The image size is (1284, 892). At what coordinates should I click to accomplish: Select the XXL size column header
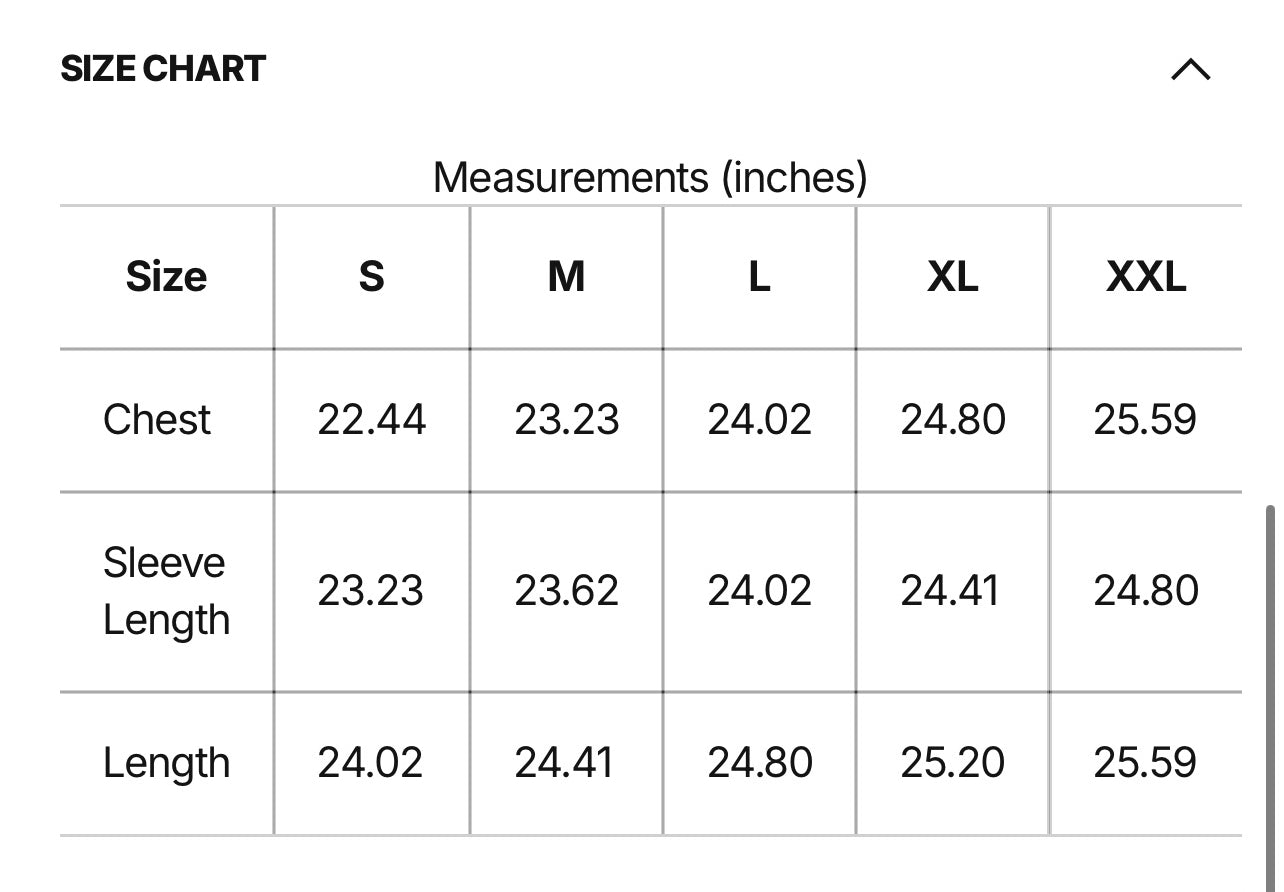pyautogui.click(x=1146, y=276)
